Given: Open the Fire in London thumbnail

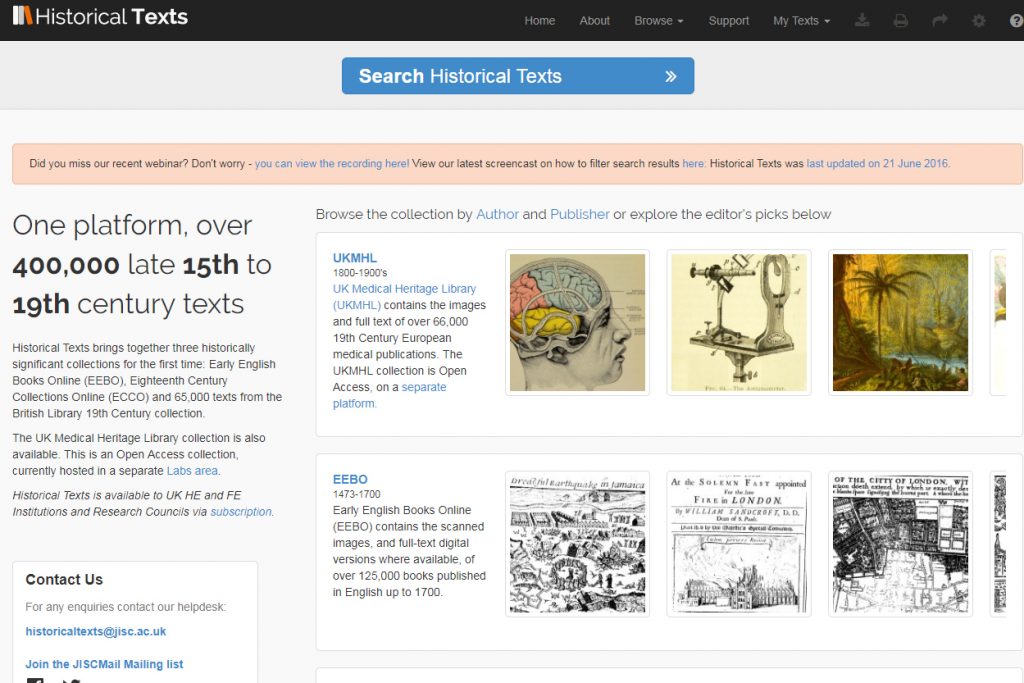Looking at the screenshot, I should [x=739, y=543].
